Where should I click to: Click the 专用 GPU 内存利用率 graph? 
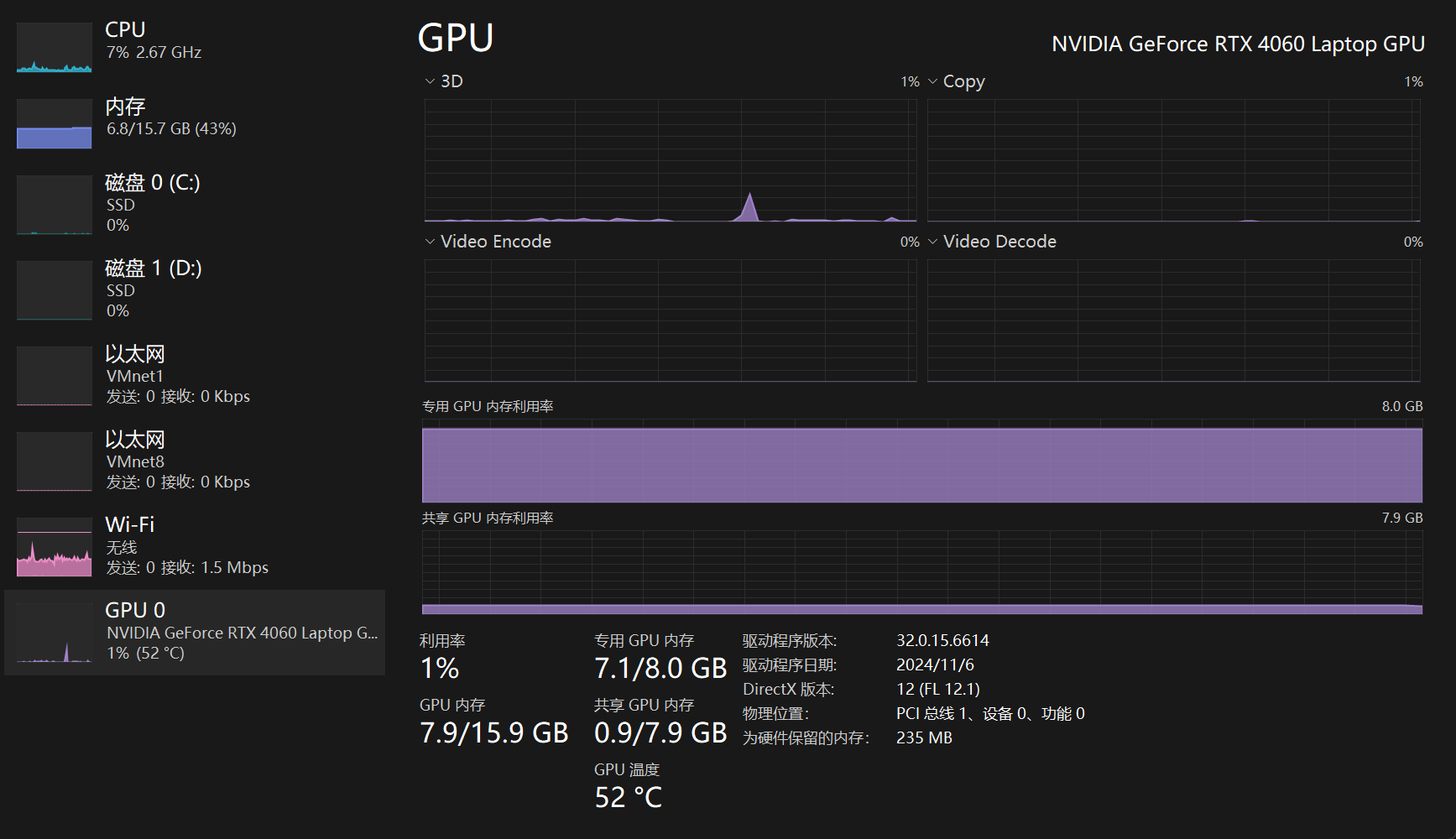[x=921, y=465]
